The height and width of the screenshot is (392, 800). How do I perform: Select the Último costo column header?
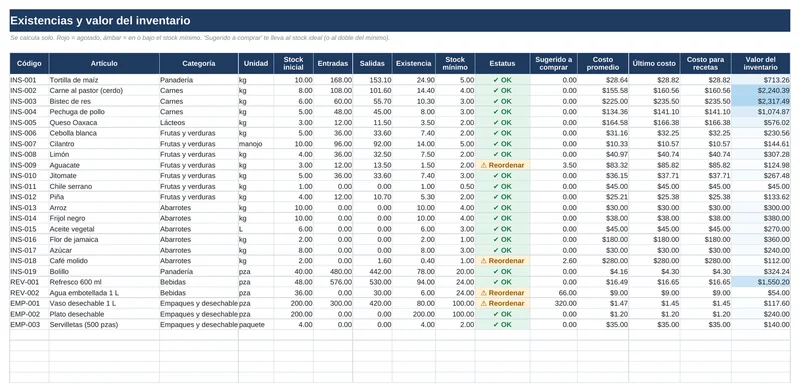654,64
